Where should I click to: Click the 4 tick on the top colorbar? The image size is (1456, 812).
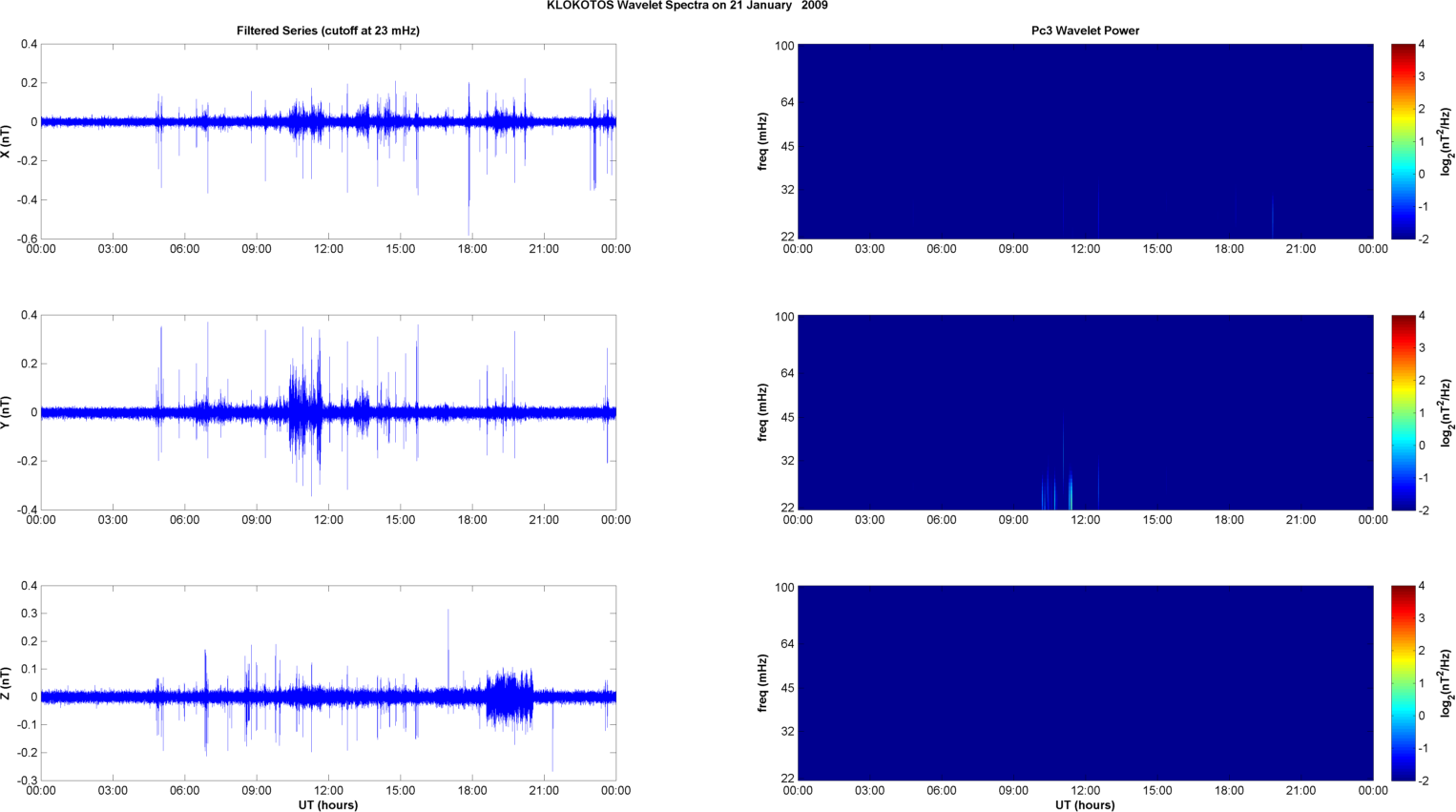[1422, 44]
